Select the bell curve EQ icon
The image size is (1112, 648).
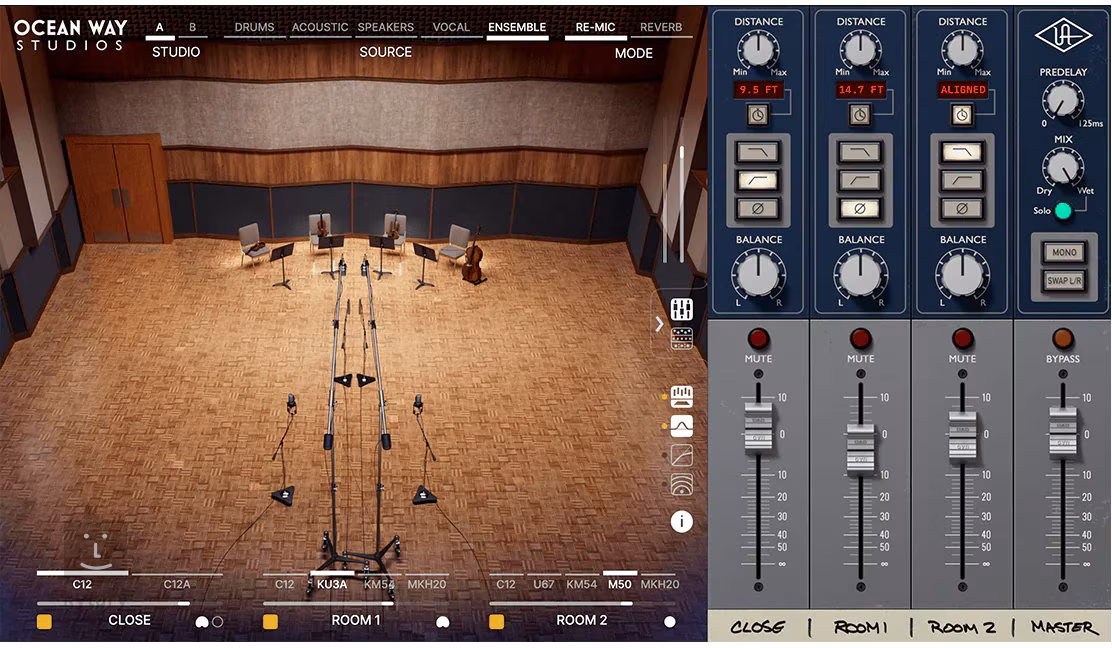(x=682, y=426)
